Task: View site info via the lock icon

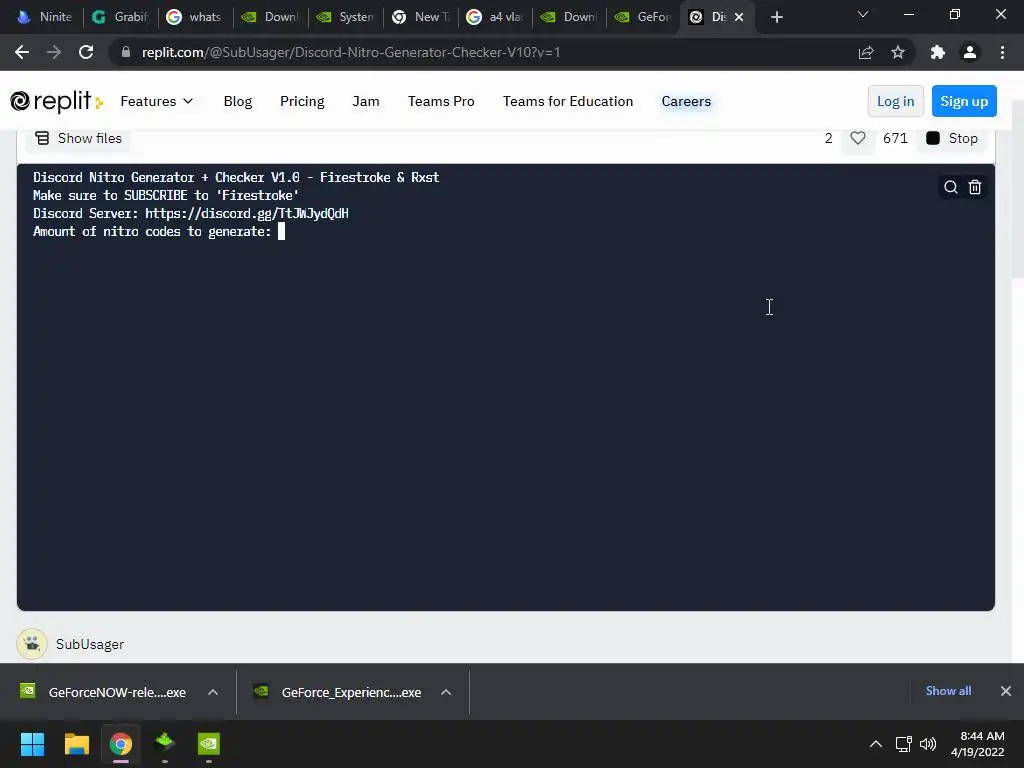Action: [x=126, y=52]
